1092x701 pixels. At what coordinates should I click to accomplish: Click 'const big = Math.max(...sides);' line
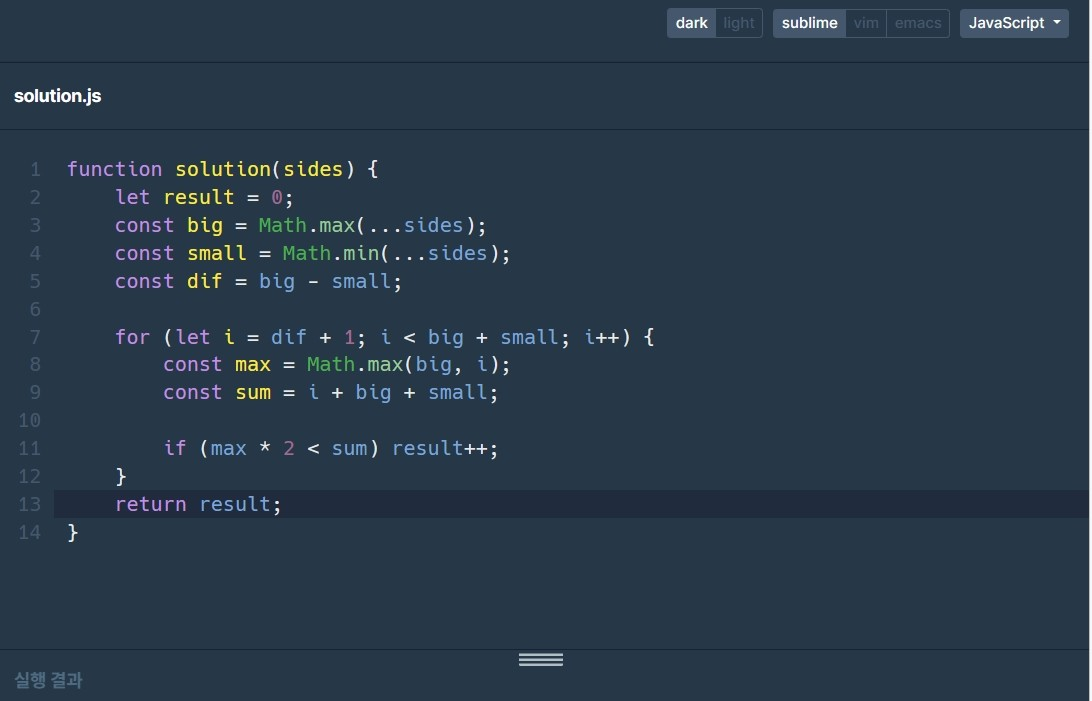pyautogui.click(x=300, y=225)
